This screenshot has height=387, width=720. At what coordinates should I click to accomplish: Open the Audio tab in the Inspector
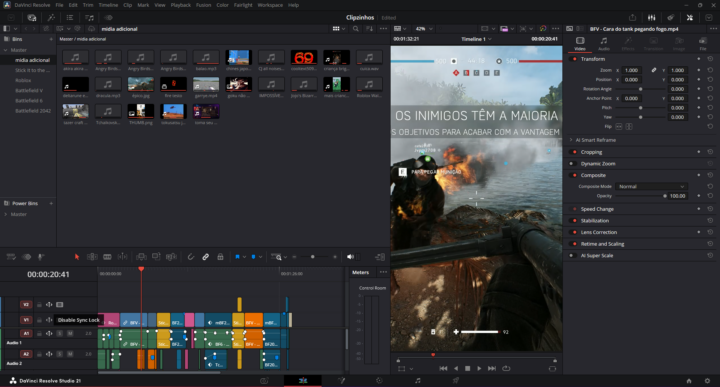pyautogui.click(x=604, y=44)
